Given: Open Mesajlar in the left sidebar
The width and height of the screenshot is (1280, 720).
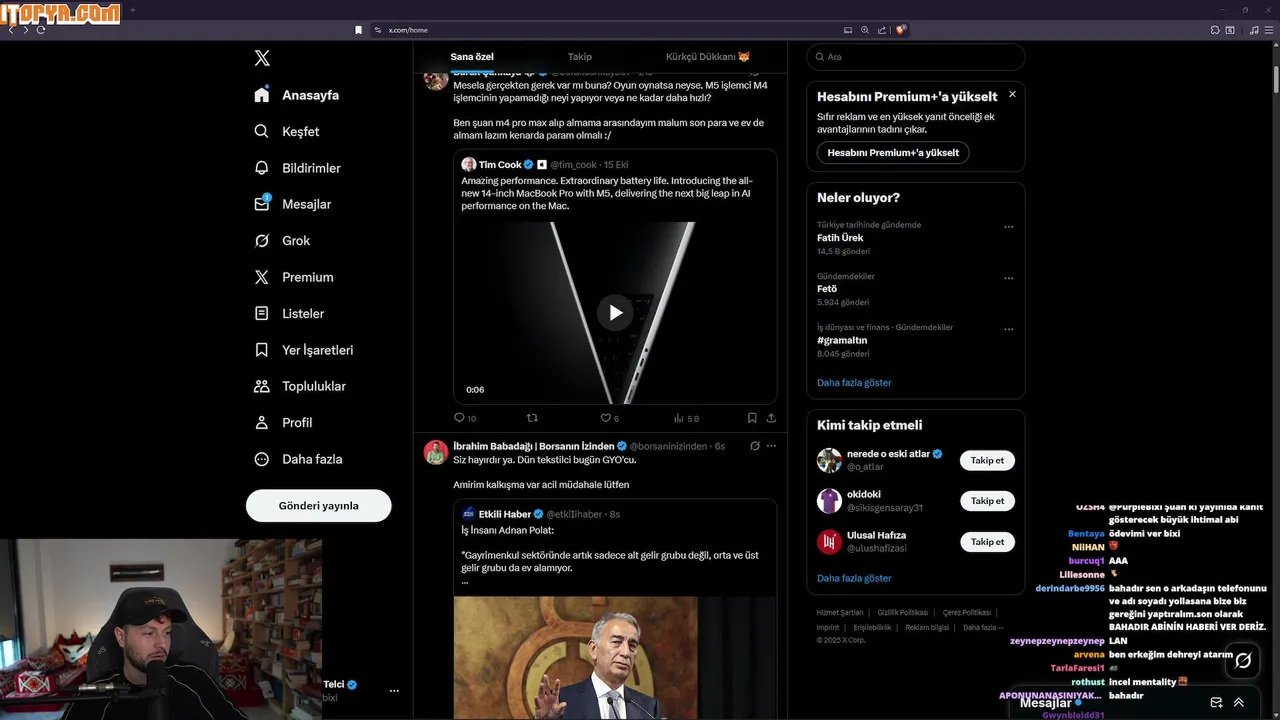Looking at the screenshot, I should [292, 204].
